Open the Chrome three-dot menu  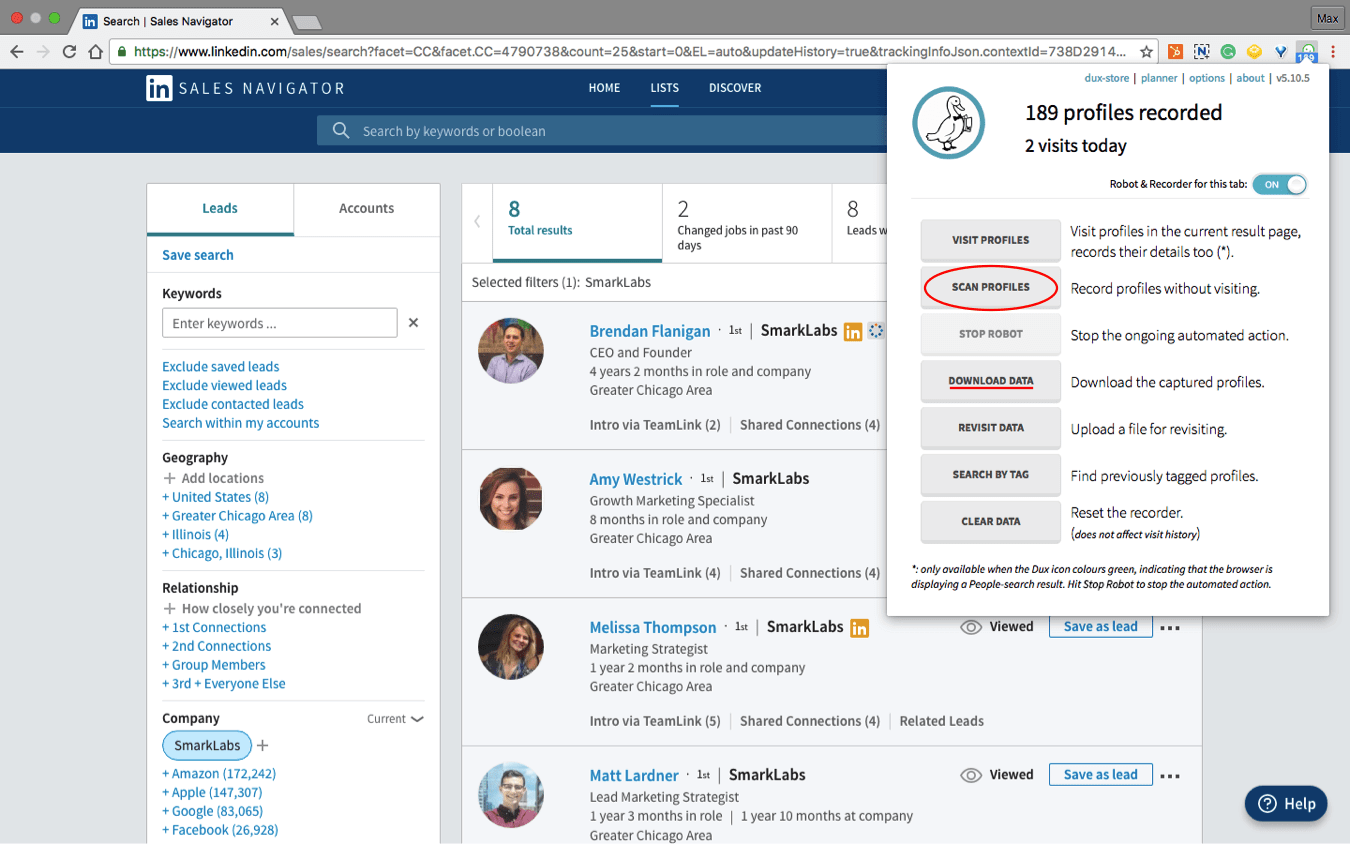[1333, 51]
